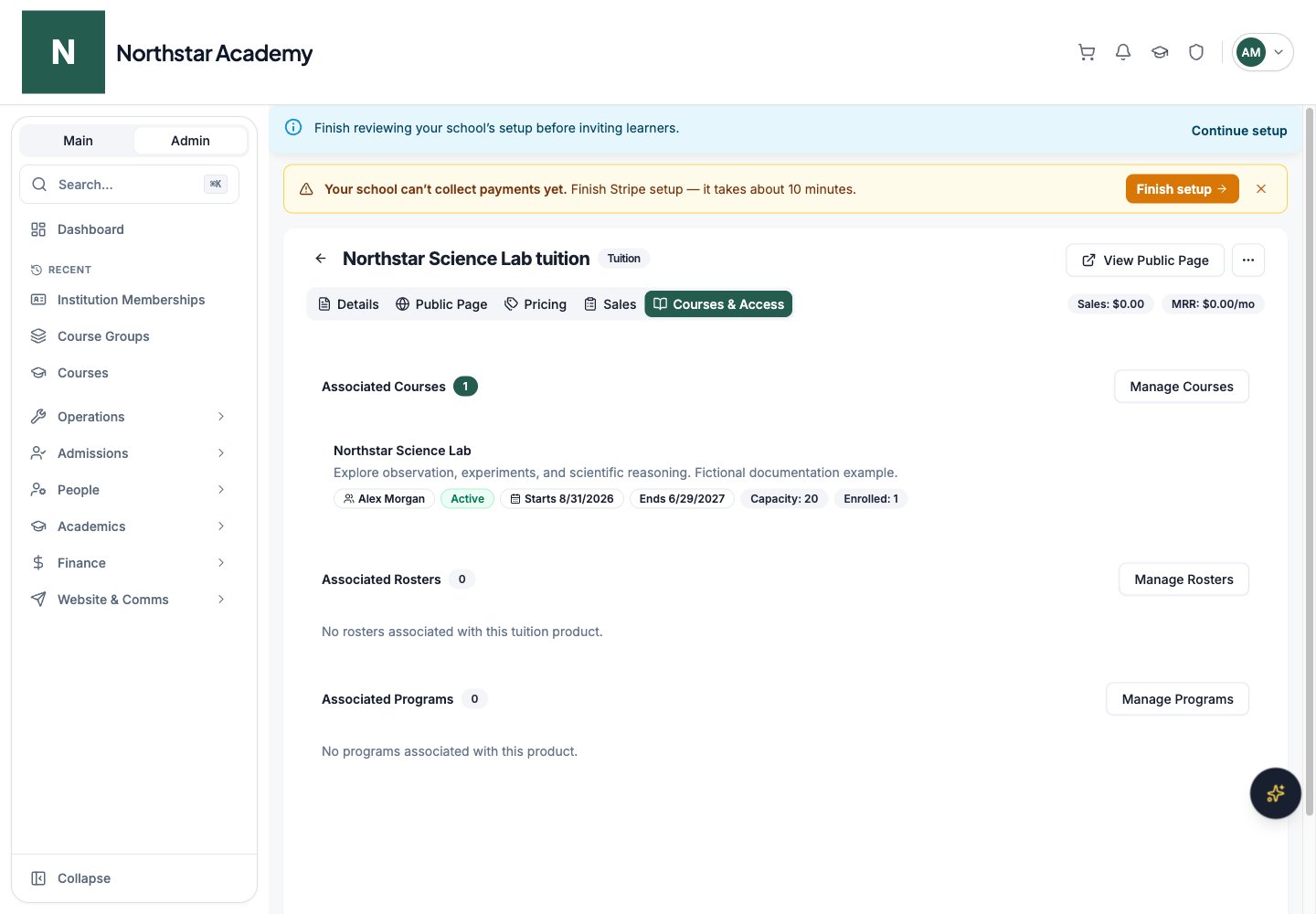Click the blue info icon in banner
Image resolution: width=1316 pixels, height=914 pixels.
point(293,127)
